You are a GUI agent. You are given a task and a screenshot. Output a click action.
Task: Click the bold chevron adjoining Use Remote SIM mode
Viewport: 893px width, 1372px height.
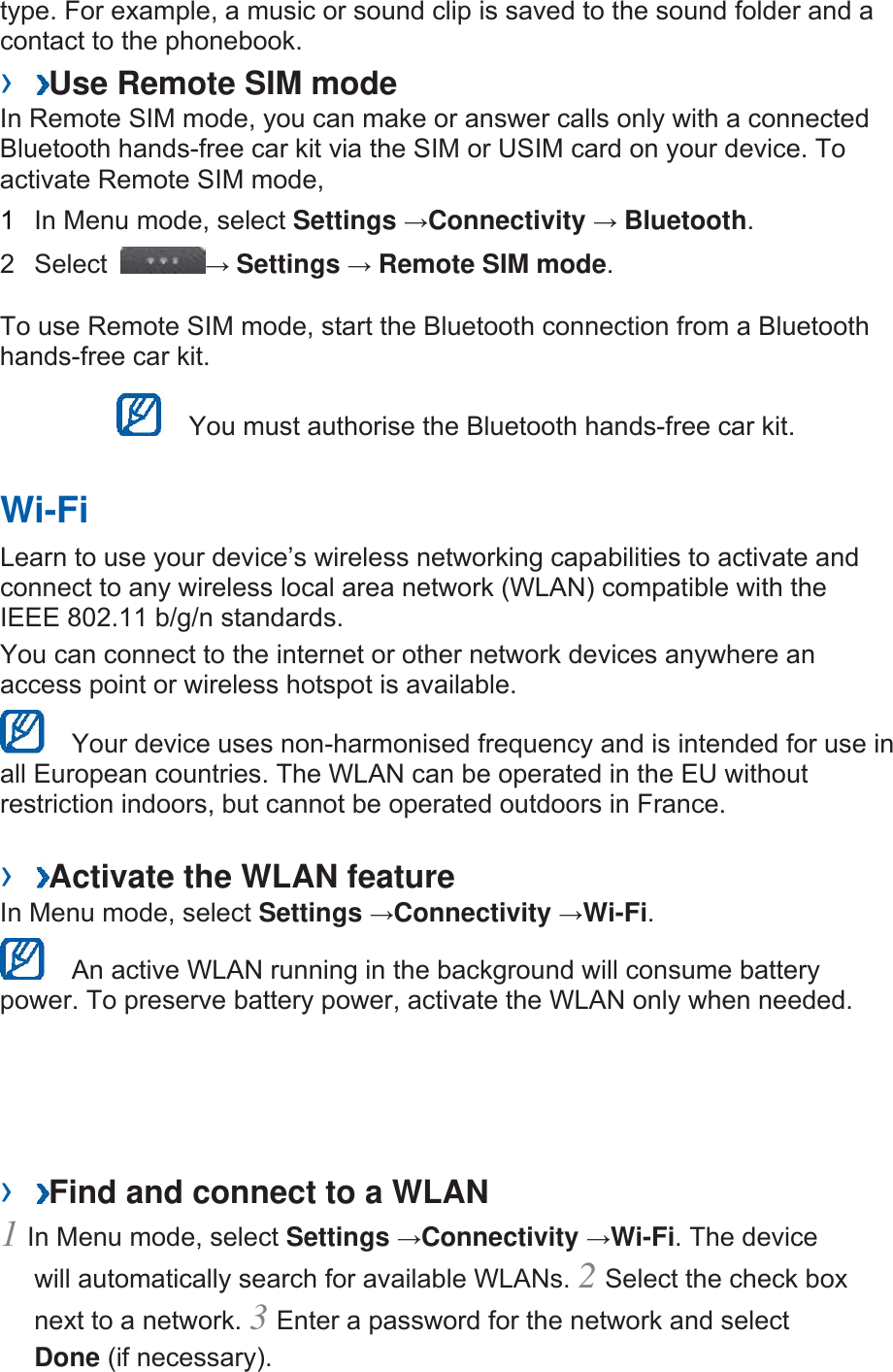[42, 84]
